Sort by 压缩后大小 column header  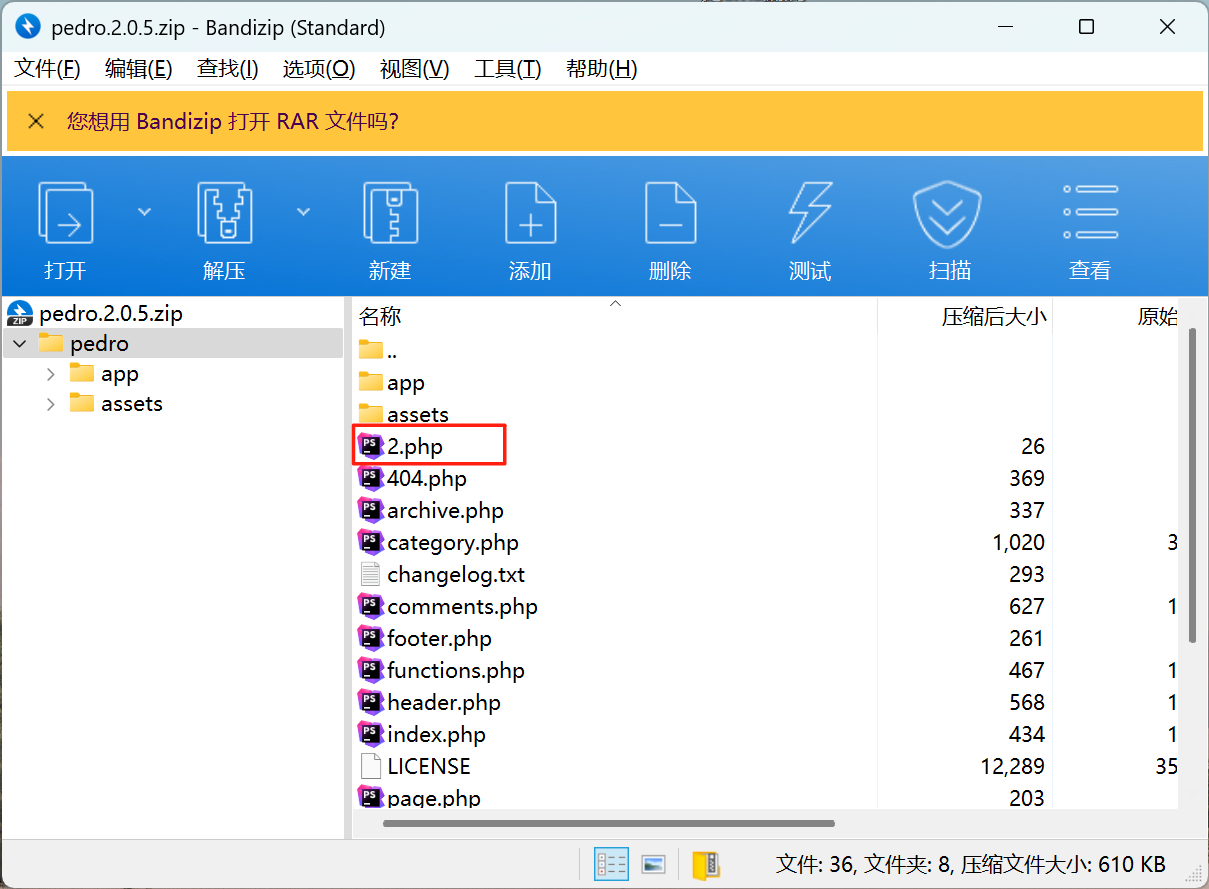965,317
